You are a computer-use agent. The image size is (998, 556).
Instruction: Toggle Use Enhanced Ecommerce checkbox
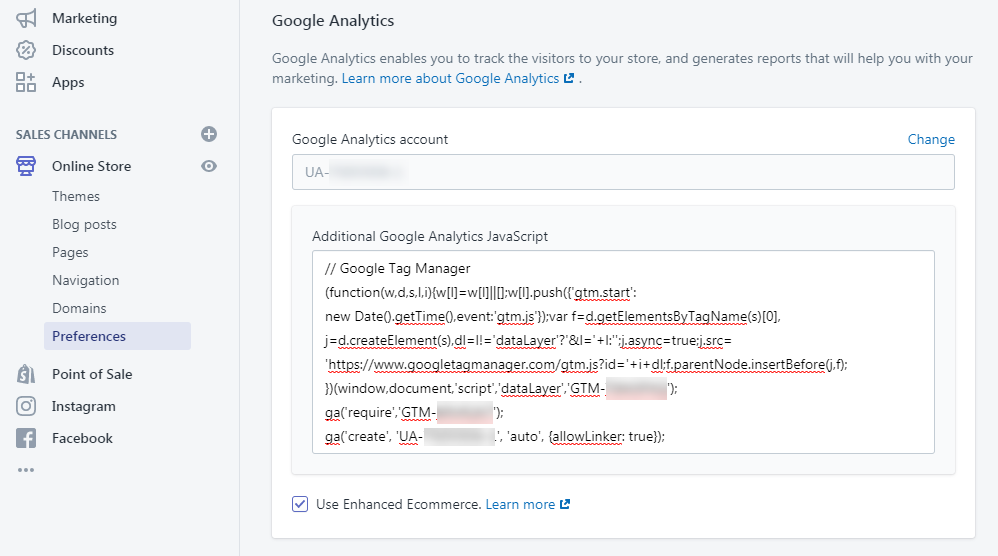[x=300, y=504]
